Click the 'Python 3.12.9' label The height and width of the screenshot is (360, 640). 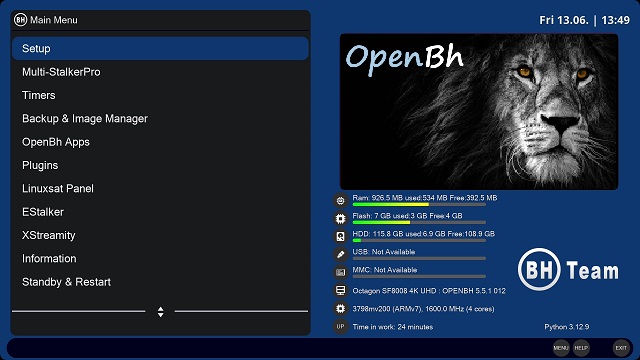567,327
